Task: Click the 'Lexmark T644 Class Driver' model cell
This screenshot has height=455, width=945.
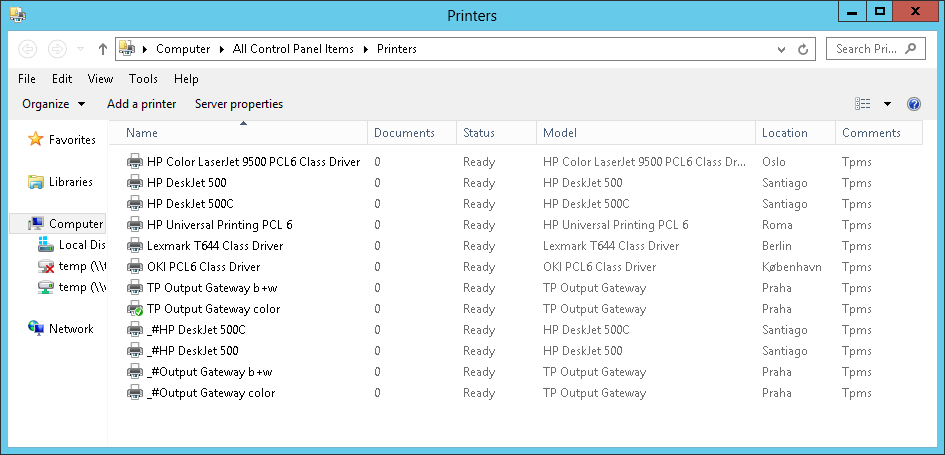Action: click(x=611, y=246)
